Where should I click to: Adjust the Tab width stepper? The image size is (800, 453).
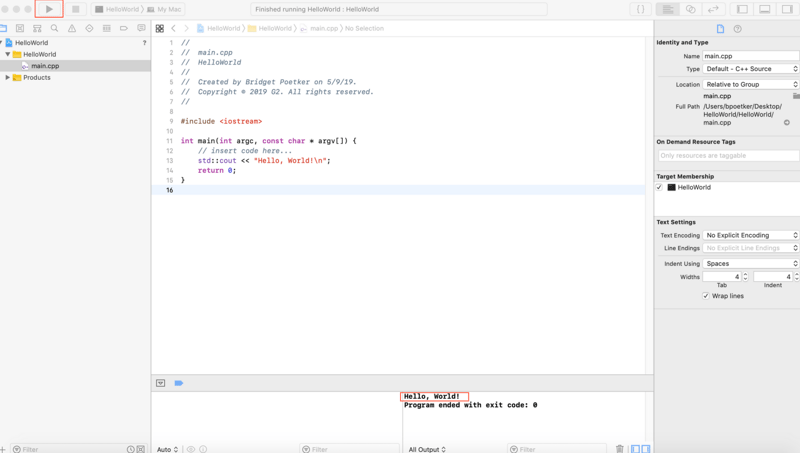(745, 276)
